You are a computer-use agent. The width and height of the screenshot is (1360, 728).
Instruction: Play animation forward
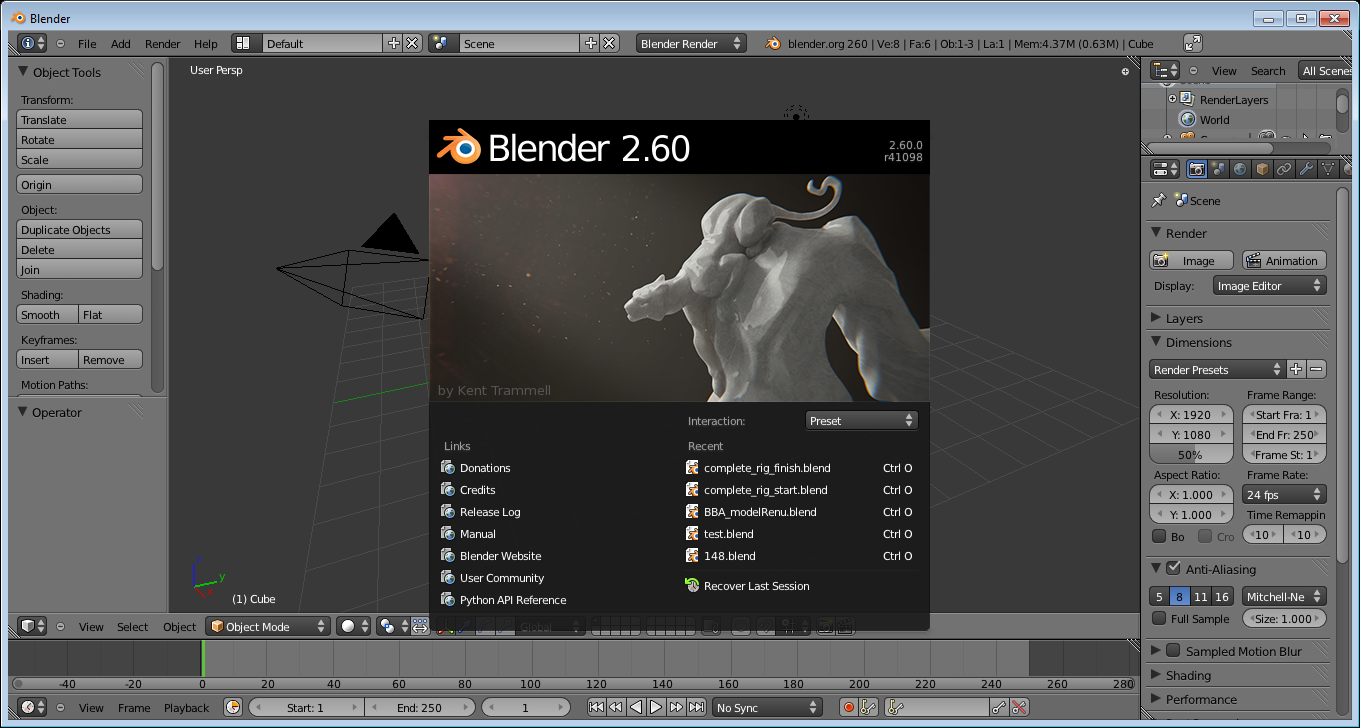(x=656, y=707)
